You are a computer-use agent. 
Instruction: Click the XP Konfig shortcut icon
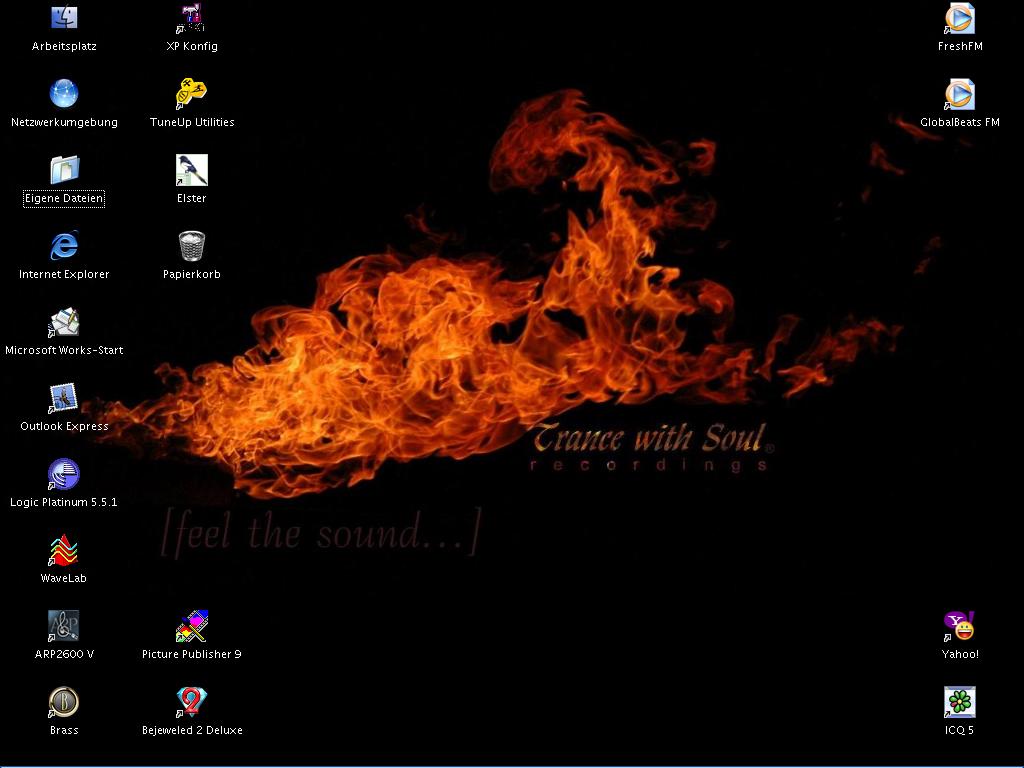192,18
